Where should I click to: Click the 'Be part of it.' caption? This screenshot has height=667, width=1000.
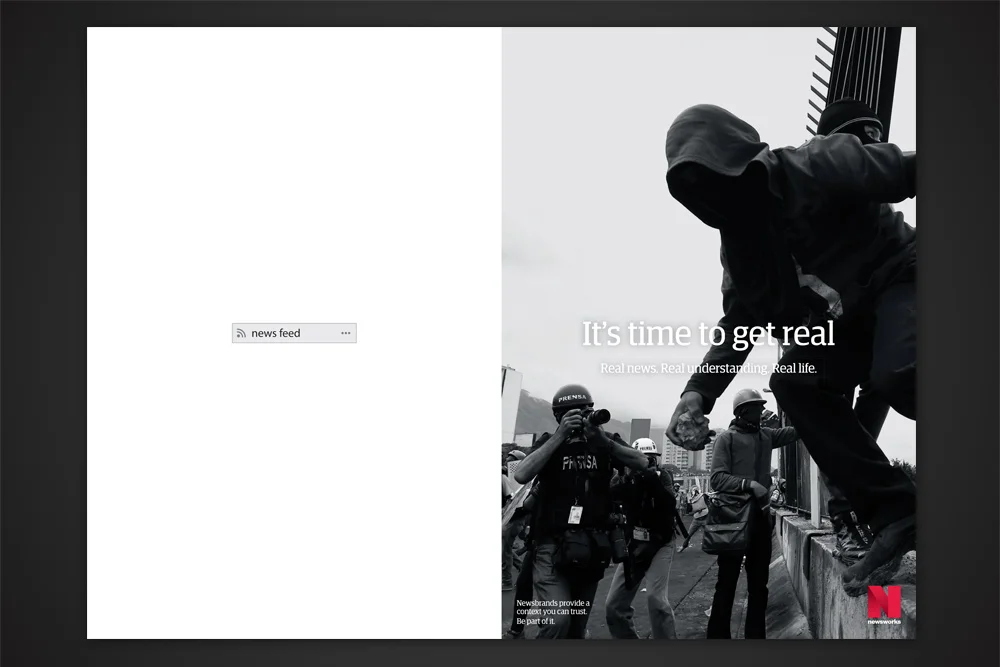coord(535,619)
